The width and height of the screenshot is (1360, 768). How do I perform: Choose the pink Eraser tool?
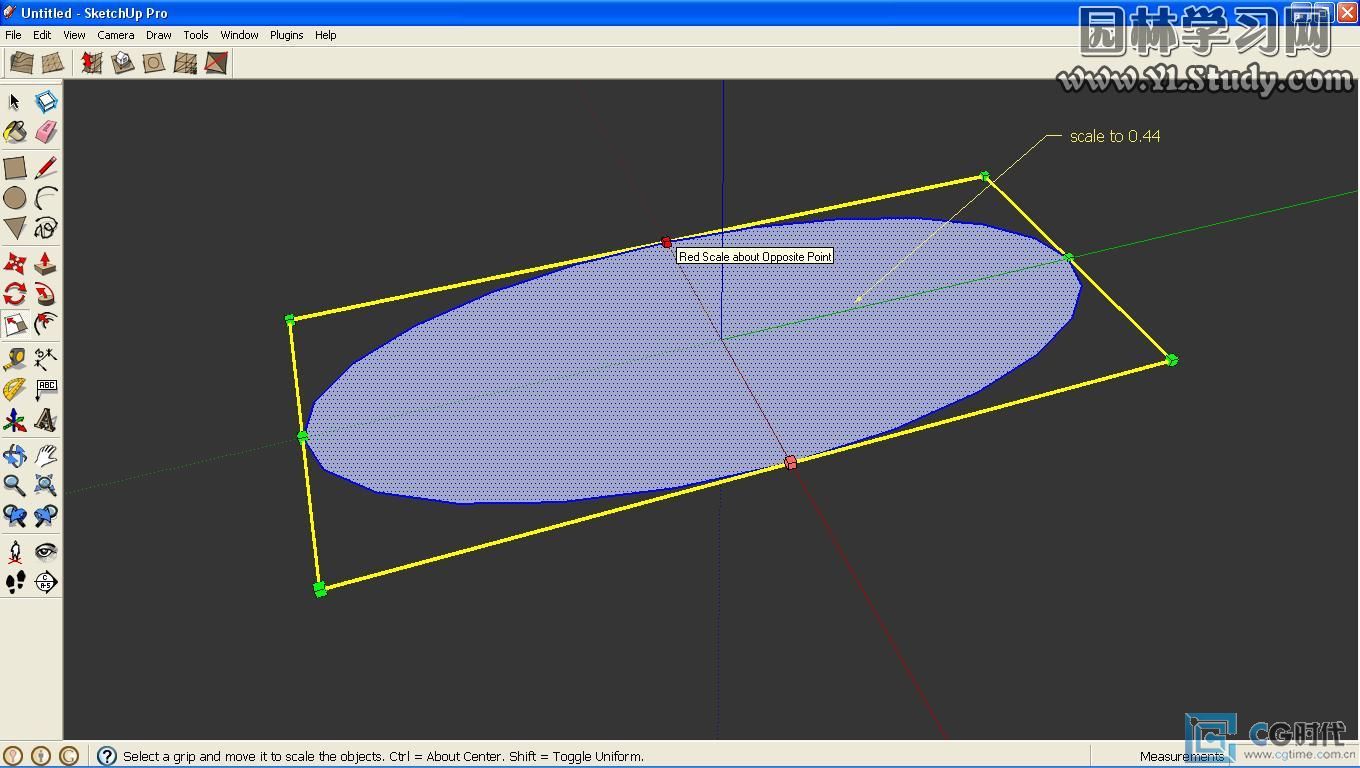click(46, 132)
